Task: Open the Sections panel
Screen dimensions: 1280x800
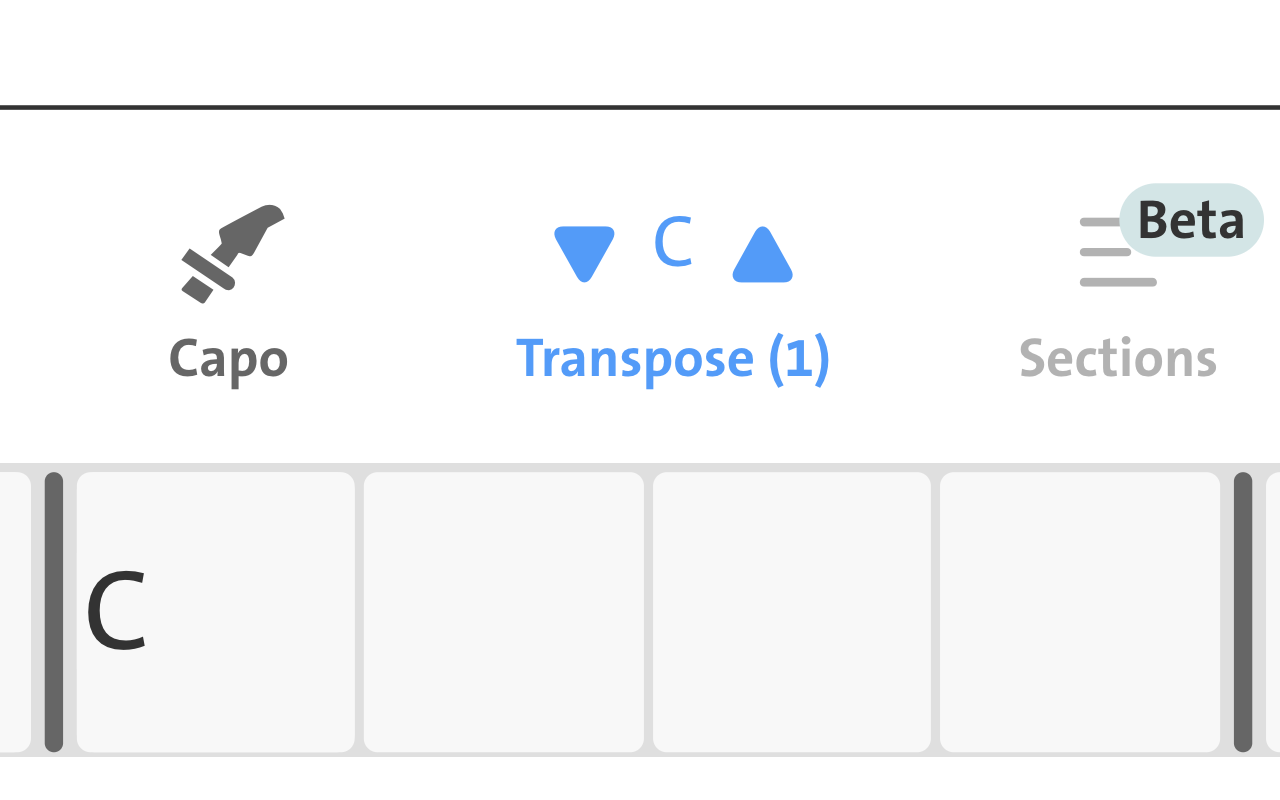Action: point(1117,358)
